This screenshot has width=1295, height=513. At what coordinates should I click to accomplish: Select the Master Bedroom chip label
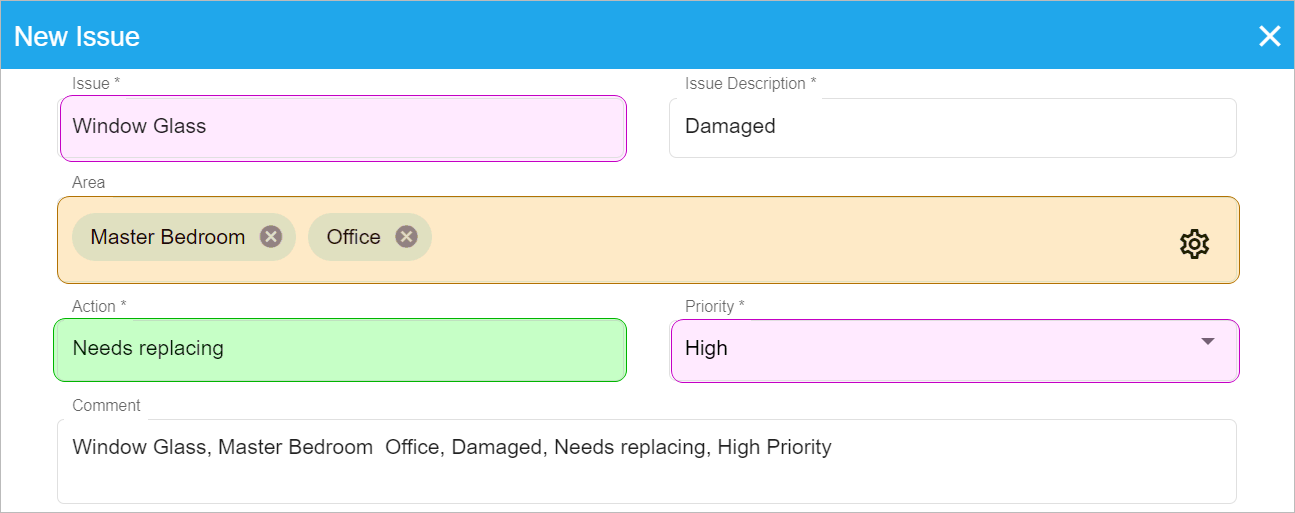[x=168, y=237]
